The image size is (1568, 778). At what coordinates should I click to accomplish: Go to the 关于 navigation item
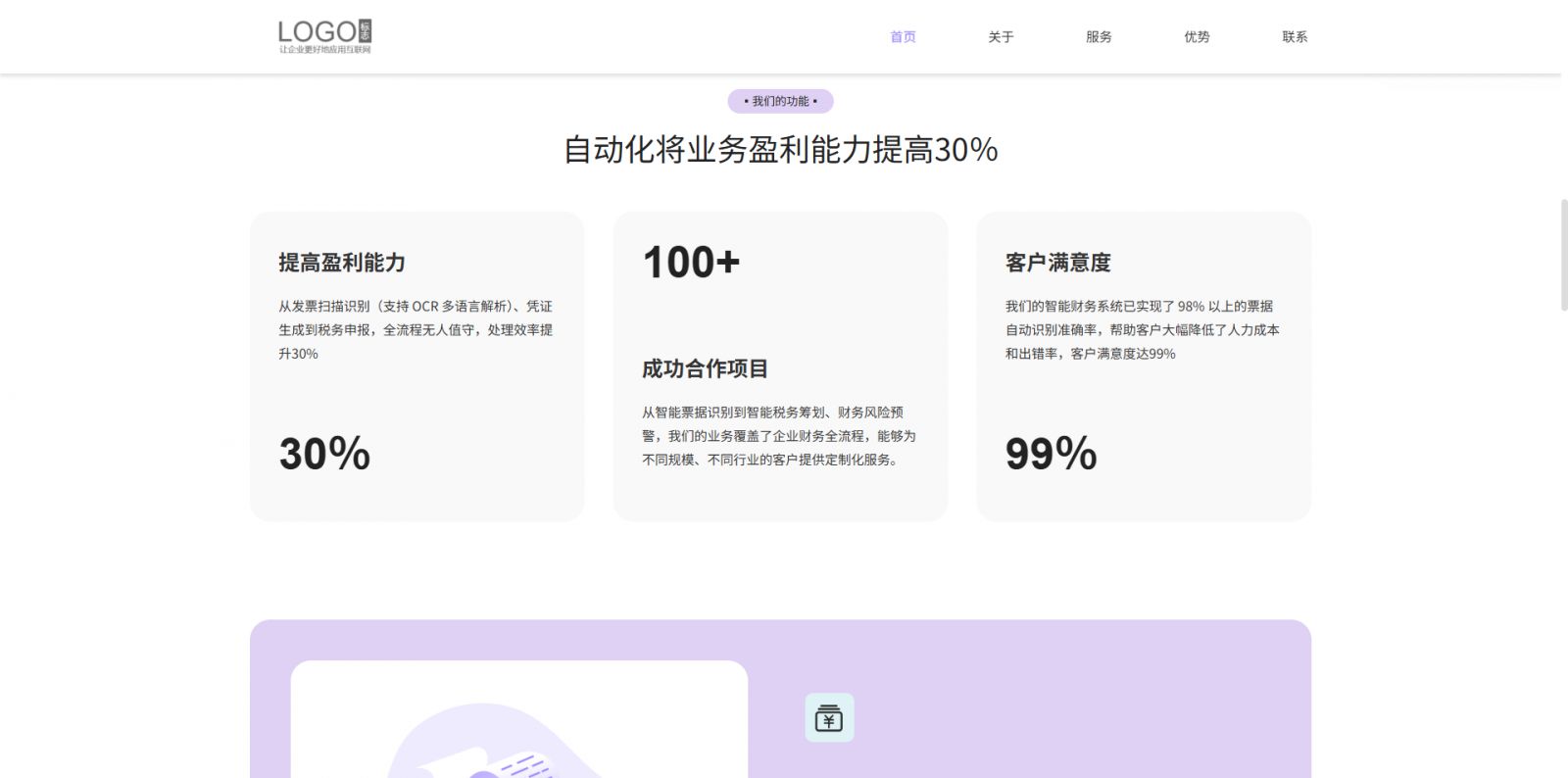[x=1001, y=37]
